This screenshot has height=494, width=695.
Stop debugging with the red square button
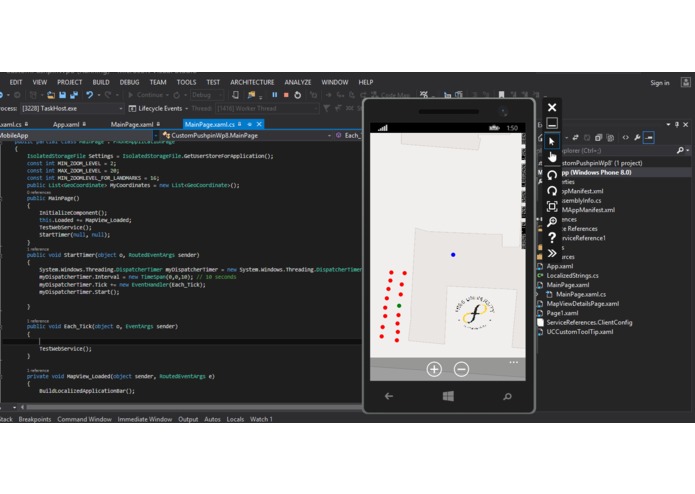(x=286, y=95)
